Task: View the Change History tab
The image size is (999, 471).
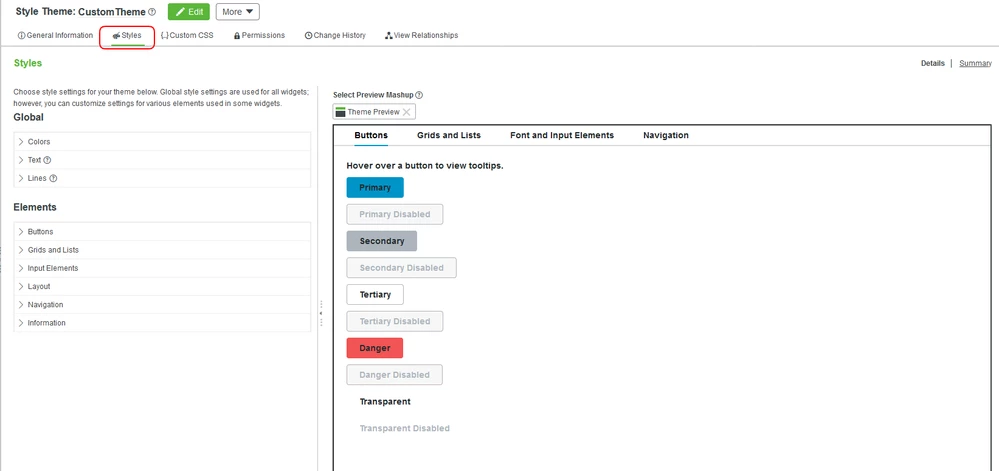Action: coord(335,35)
